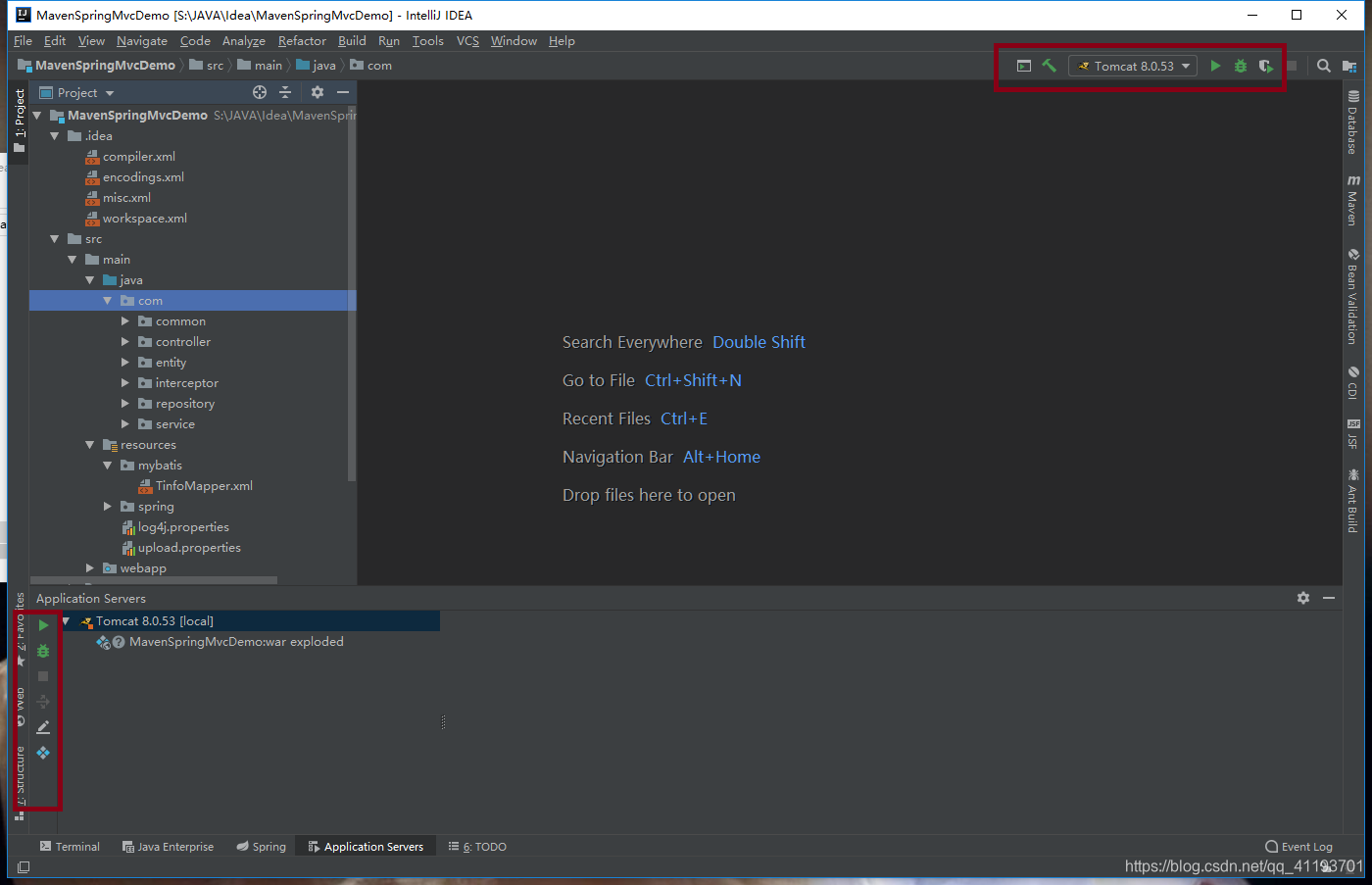Toggle tool window quick access icon at bottom-left
Viewport: 1372px width, 885px height.
tap(24, 867)
